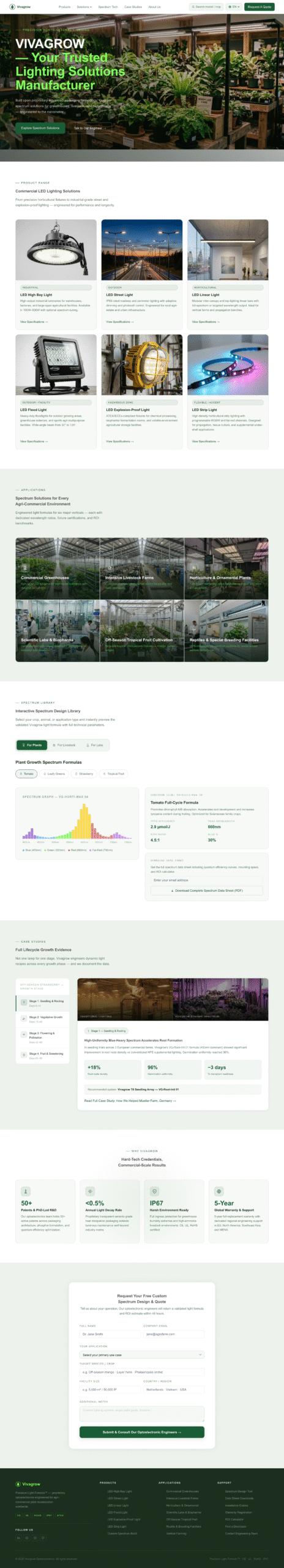Screen dimensions: 284x1568
Task: Click the Country / Region input field
Action: tap(174, 1390)
